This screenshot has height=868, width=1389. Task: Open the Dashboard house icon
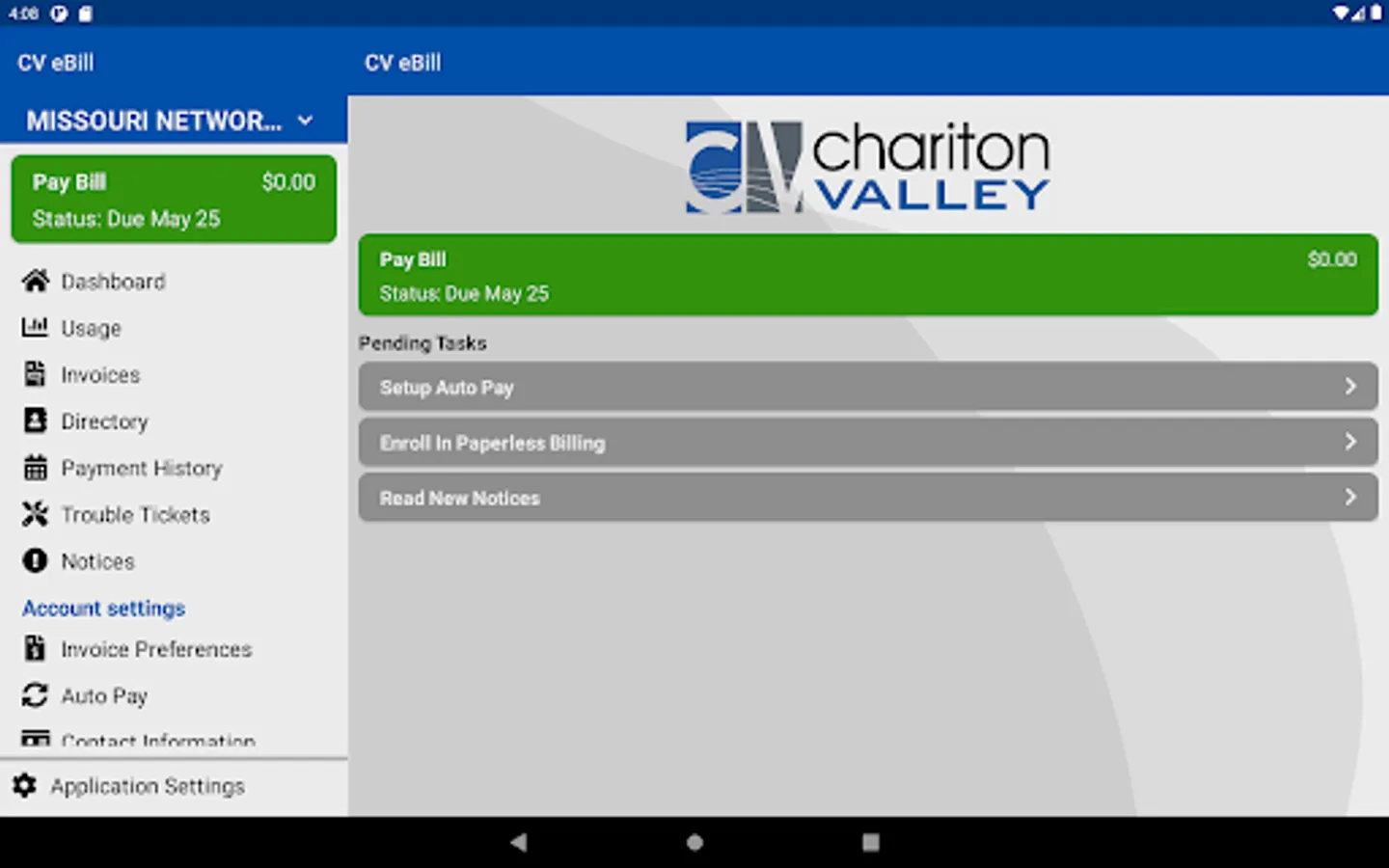point(36,281)
